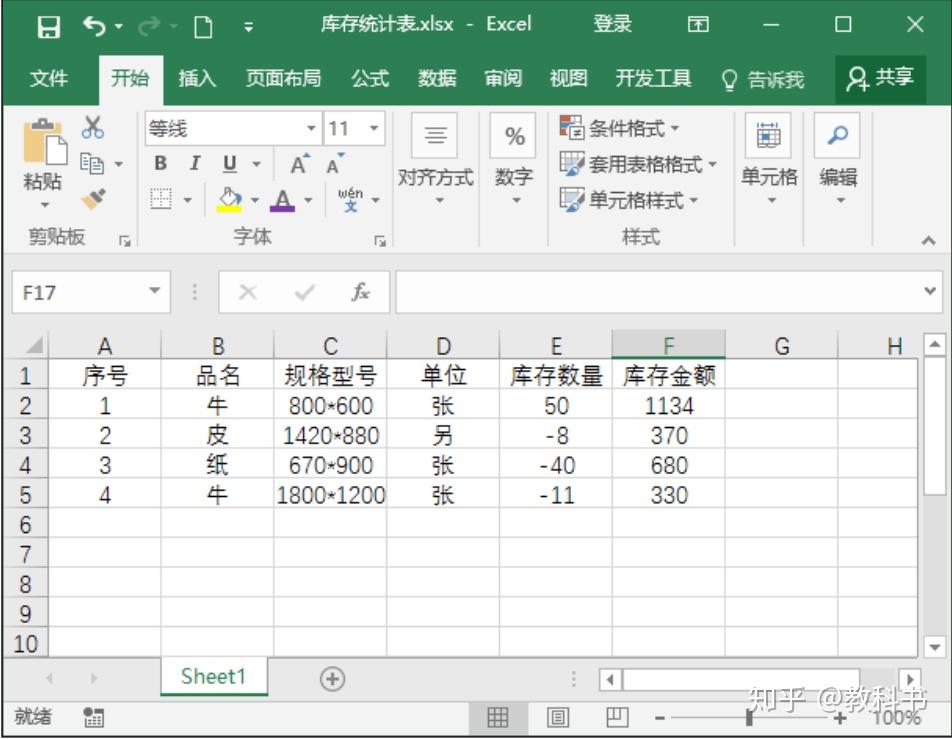Open the 对齐方式 alignment group

click(435, 160)
